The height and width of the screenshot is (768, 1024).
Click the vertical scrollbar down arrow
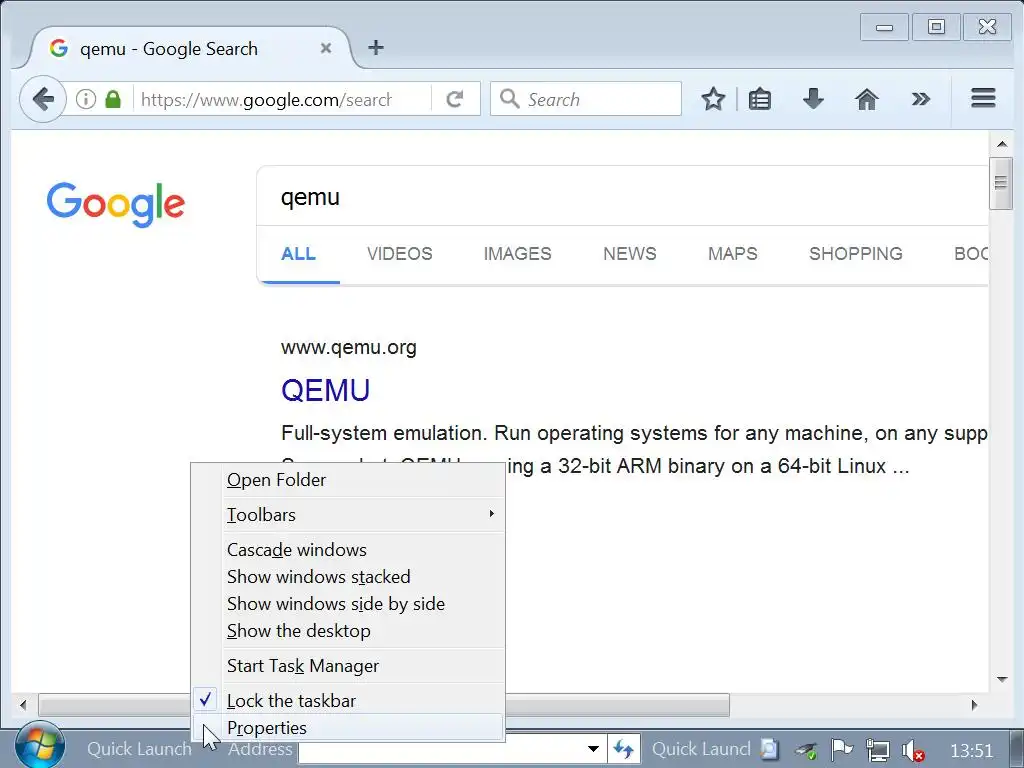[x=1002, y=680]
